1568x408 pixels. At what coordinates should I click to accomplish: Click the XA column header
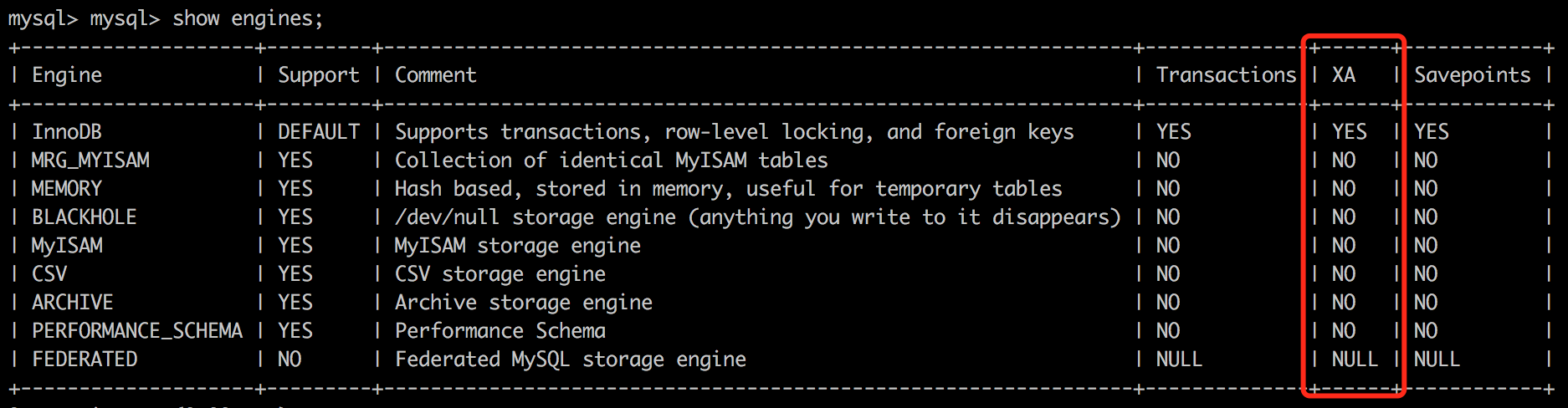pos(1344,75)
